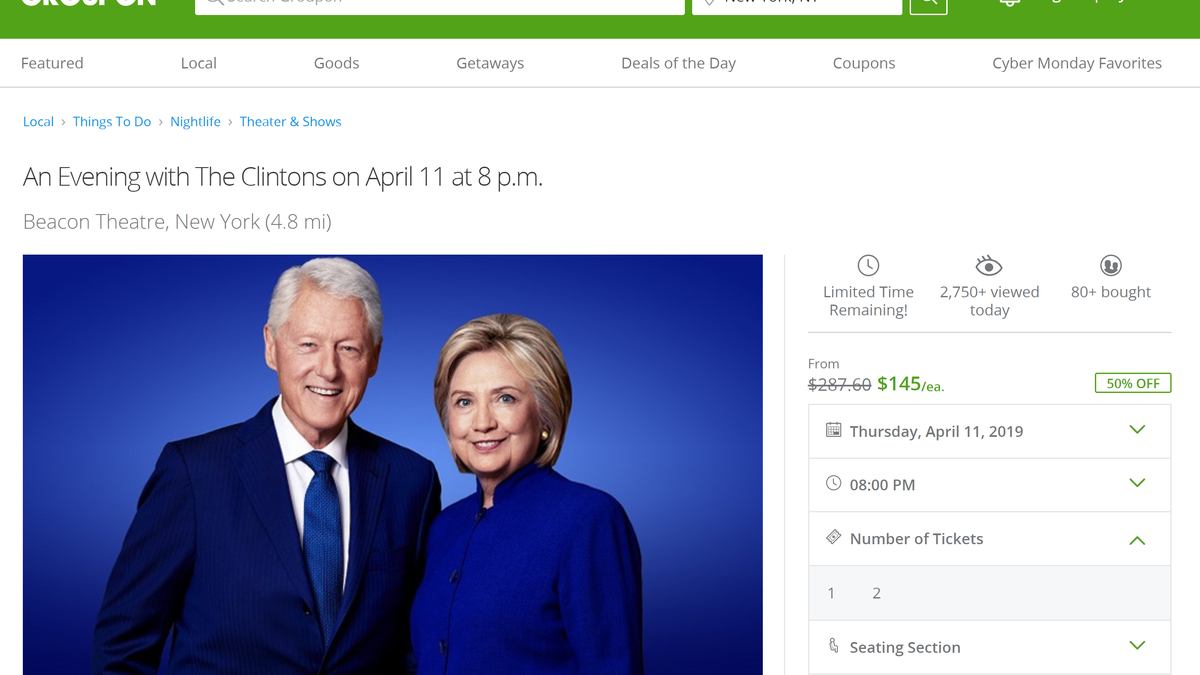This screenshot has width=1200, height=675.
Task: Click the ticket icon beside Number of Tickets
Action: click(x=833, y=537)
